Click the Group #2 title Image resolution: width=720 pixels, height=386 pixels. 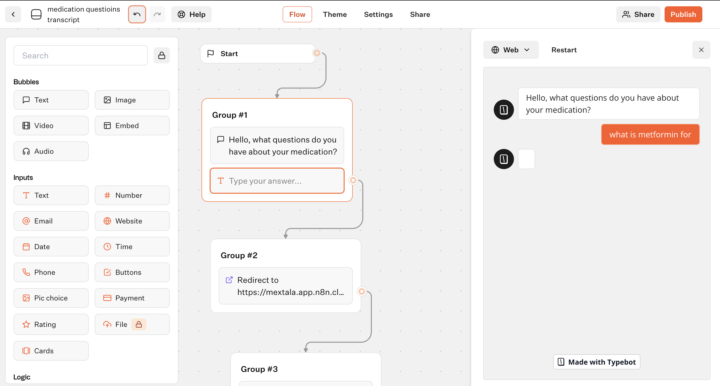(239, 255)
